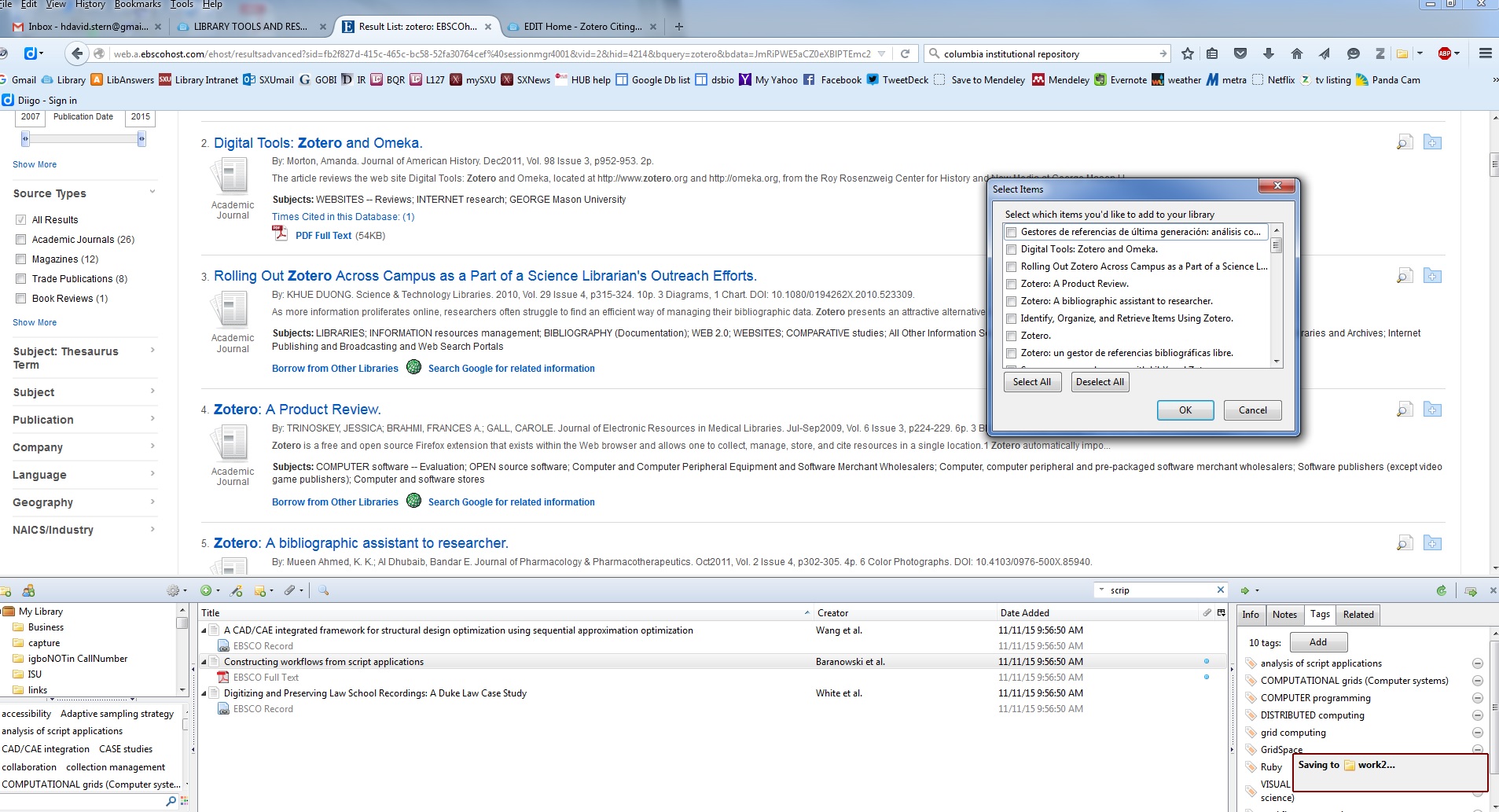1499x812 pixels.
Task: Click the browser Home icon
Action: [x=1297, y=53]
